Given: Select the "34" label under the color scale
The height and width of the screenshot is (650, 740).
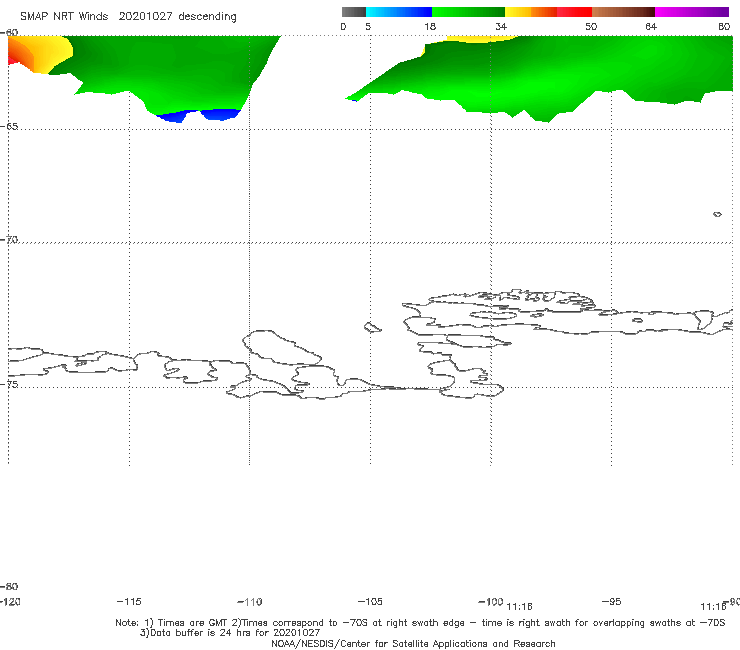Looking at the screenshot, I should click(x=501, y=26).
